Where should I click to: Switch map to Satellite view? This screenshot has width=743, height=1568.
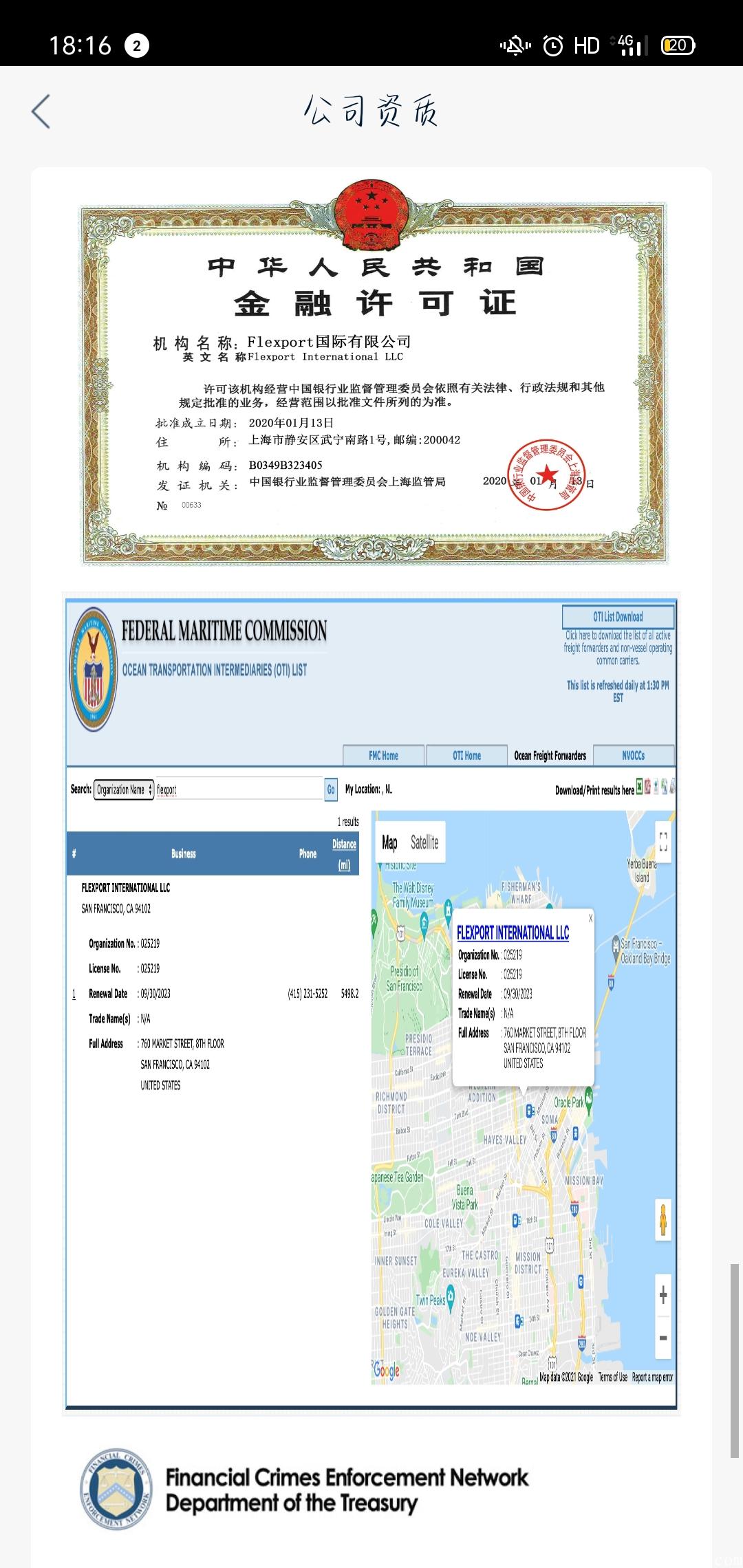point(424,842)
